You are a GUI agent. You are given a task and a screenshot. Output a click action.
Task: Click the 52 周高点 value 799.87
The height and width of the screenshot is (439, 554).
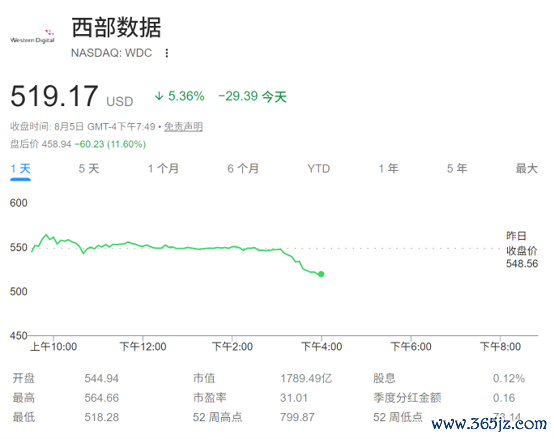(x=297, y=417)
